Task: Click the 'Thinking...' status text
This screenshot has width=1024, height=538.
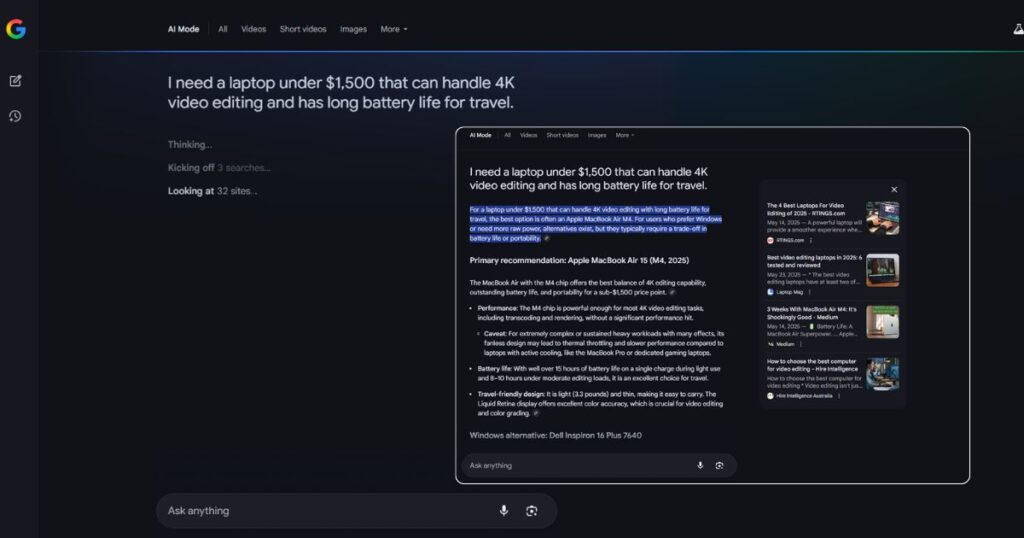Action: [189, 144]
